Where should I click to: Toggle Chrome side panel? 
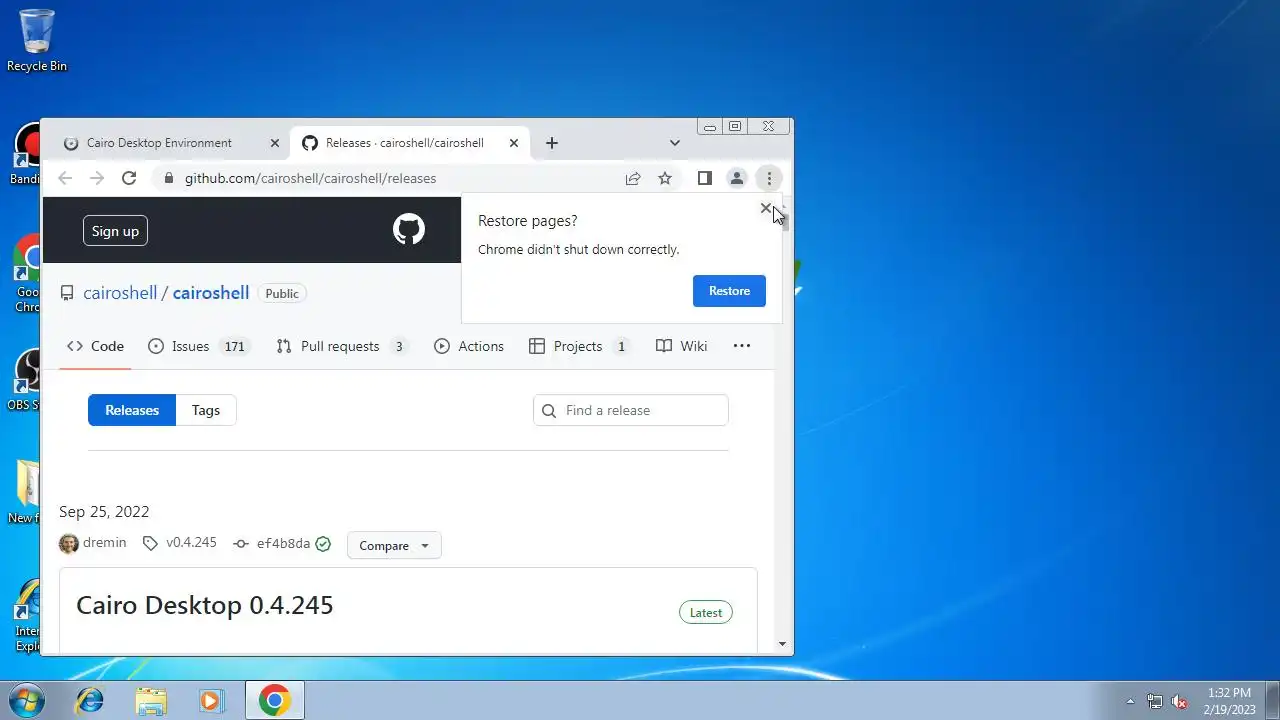pos(705,178)
